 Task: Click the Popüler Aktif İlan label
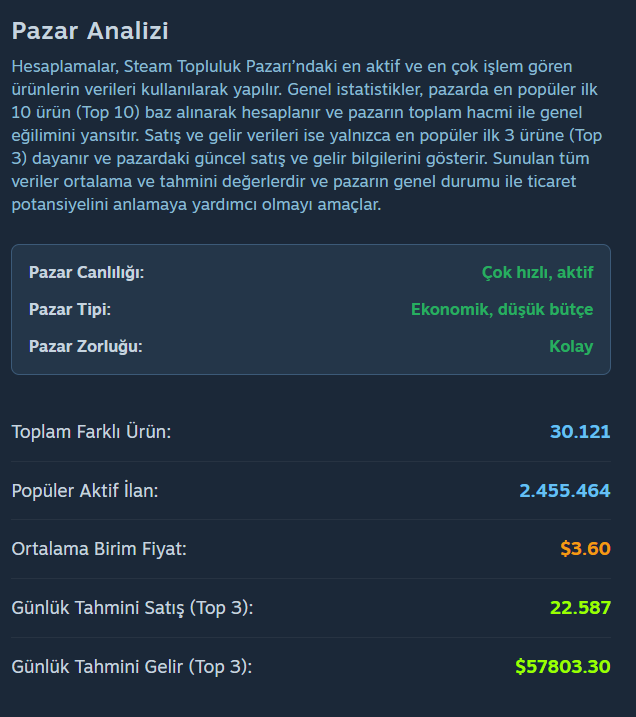85,491
